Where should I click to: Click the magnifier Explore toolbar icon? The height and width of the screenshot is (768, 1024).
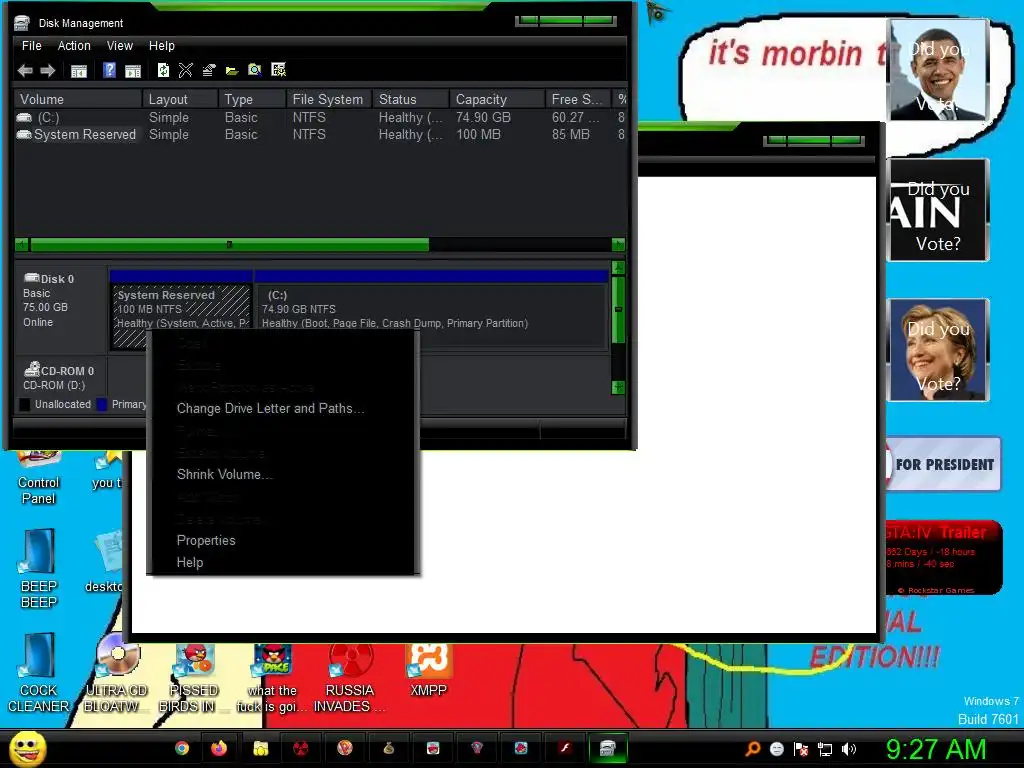[255, 70]
